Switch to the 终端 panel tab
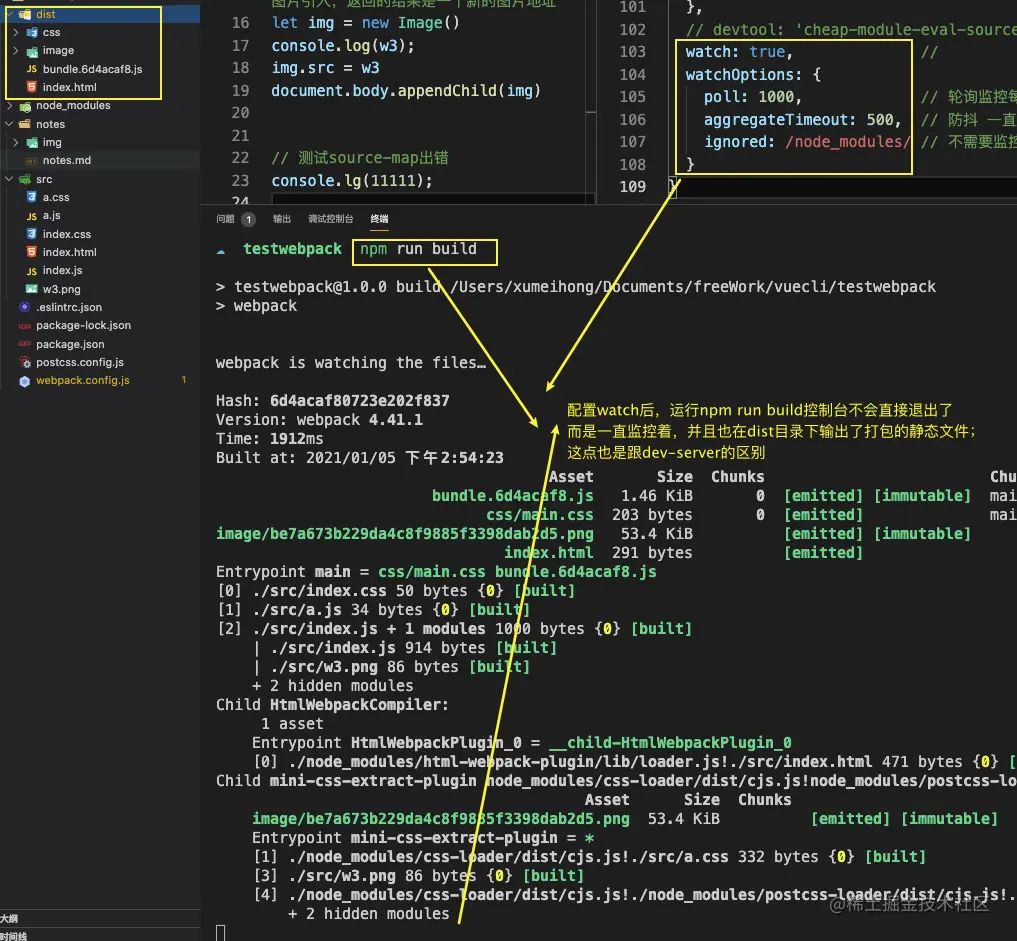The width and height of the screenshot is (1017, 941). (x=379, y=219)
